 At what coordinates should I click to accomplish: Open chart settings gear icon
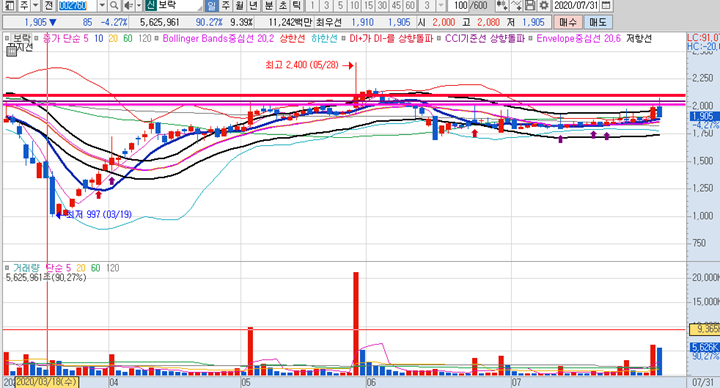click(x=544, y=6)
